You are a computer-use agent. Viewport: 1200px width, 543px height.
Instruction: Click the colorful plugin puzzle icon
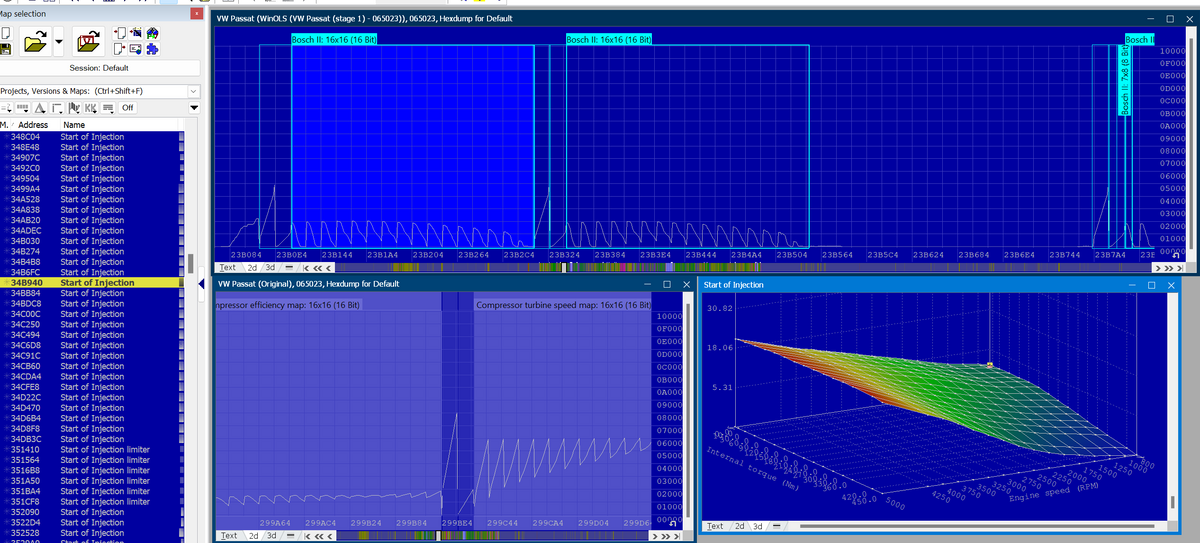[x=152, y=33]
